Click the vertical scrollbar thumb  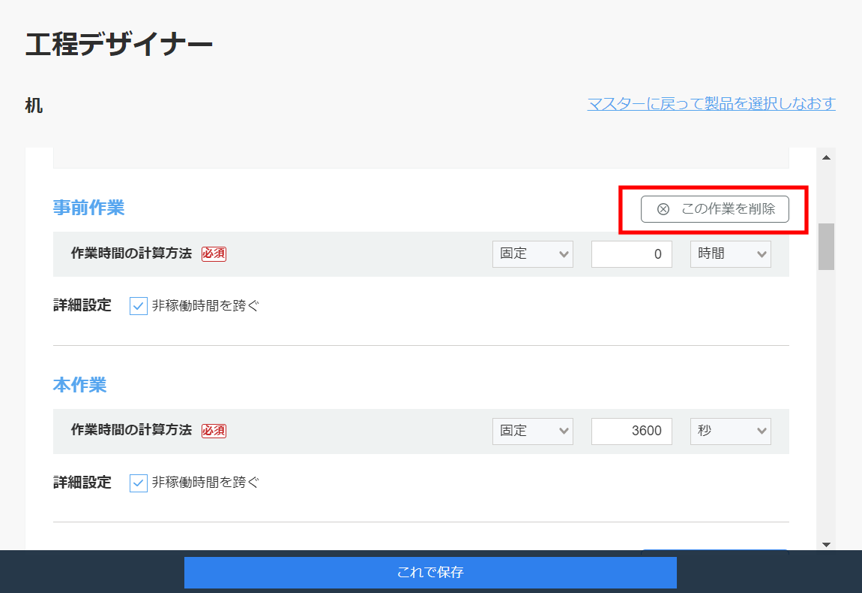point(826,246)
